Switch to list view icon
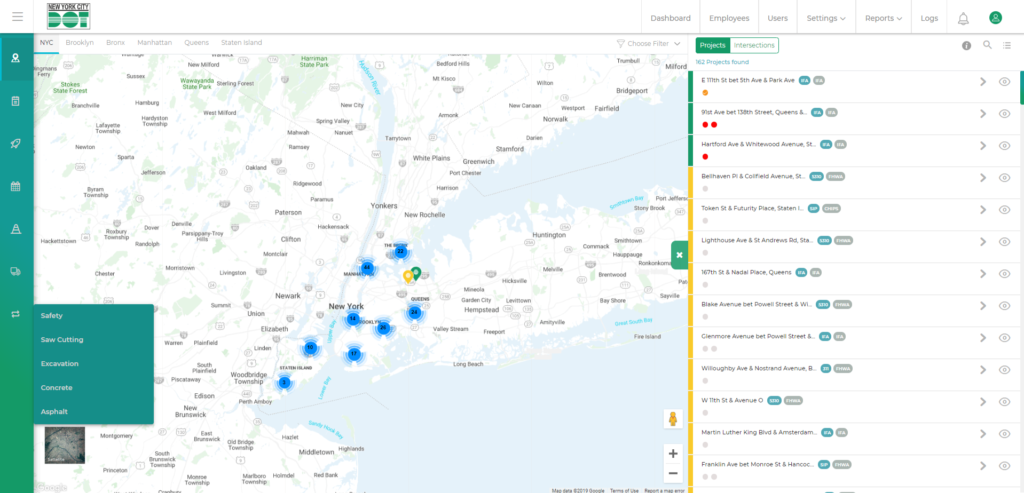 (1008, 45)
